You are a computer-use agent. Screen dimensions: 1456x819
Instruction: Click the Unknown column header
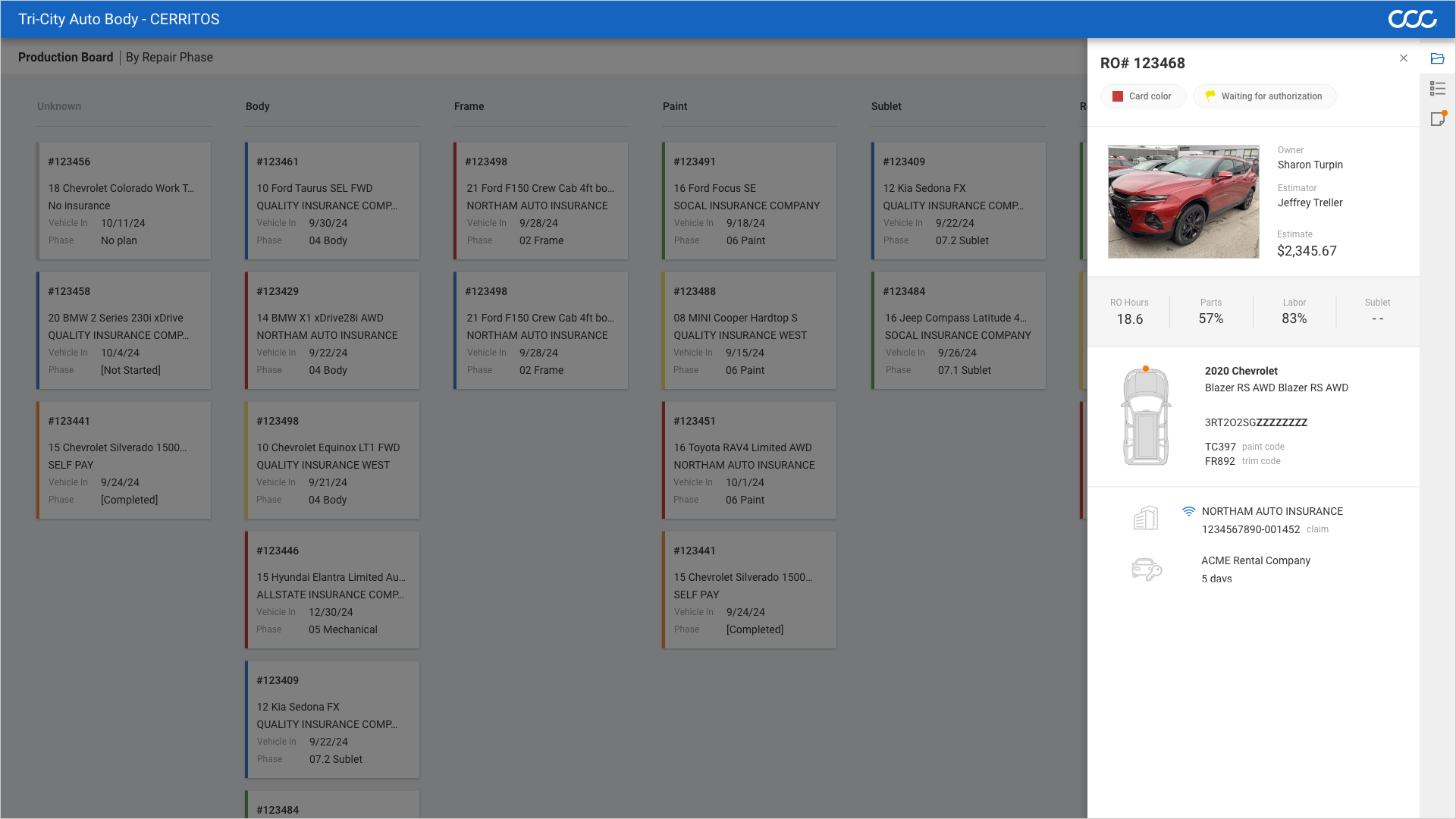(x=59, y=106)
